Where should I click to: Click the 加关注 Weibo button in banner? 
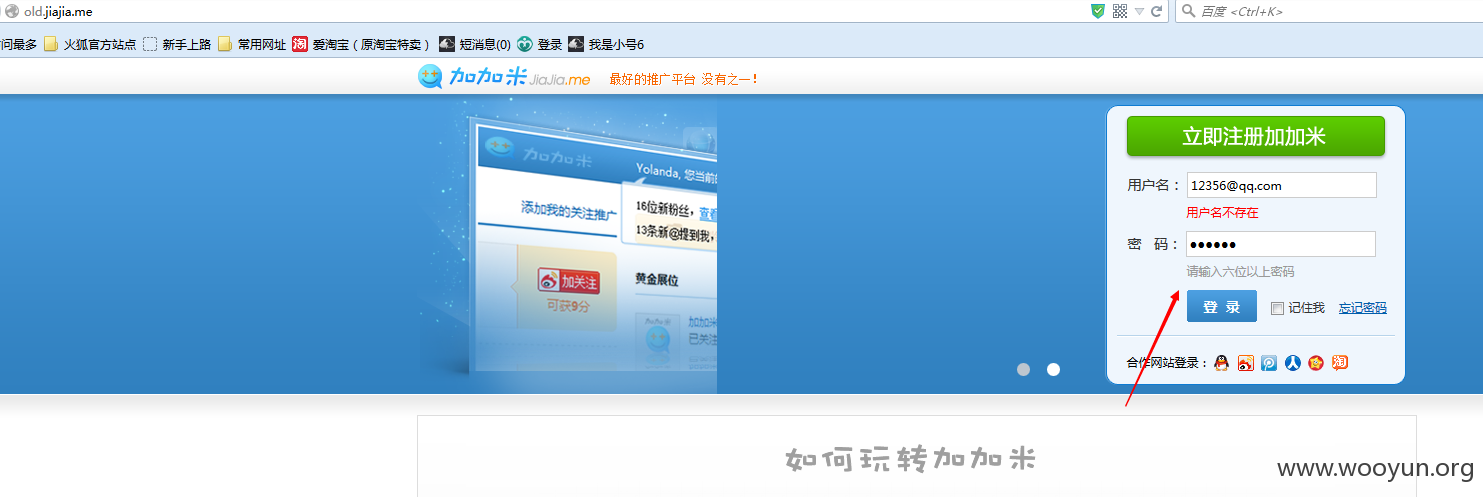point(568,281)
